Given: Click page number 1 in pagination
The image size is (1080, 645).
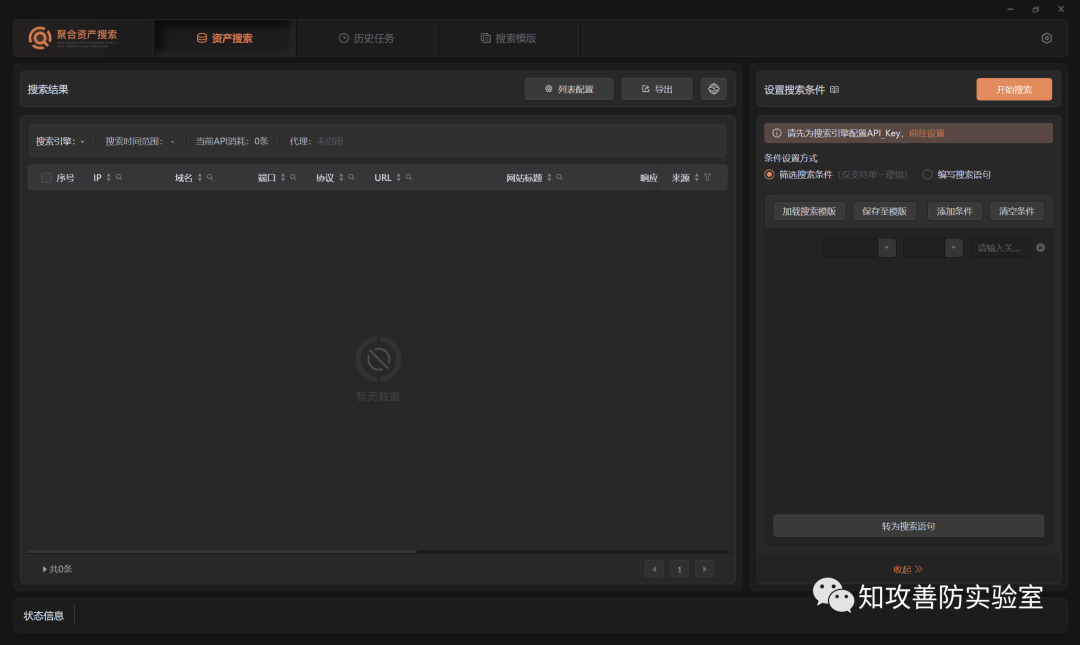Looking at the screenshot, I should point(679,569).
